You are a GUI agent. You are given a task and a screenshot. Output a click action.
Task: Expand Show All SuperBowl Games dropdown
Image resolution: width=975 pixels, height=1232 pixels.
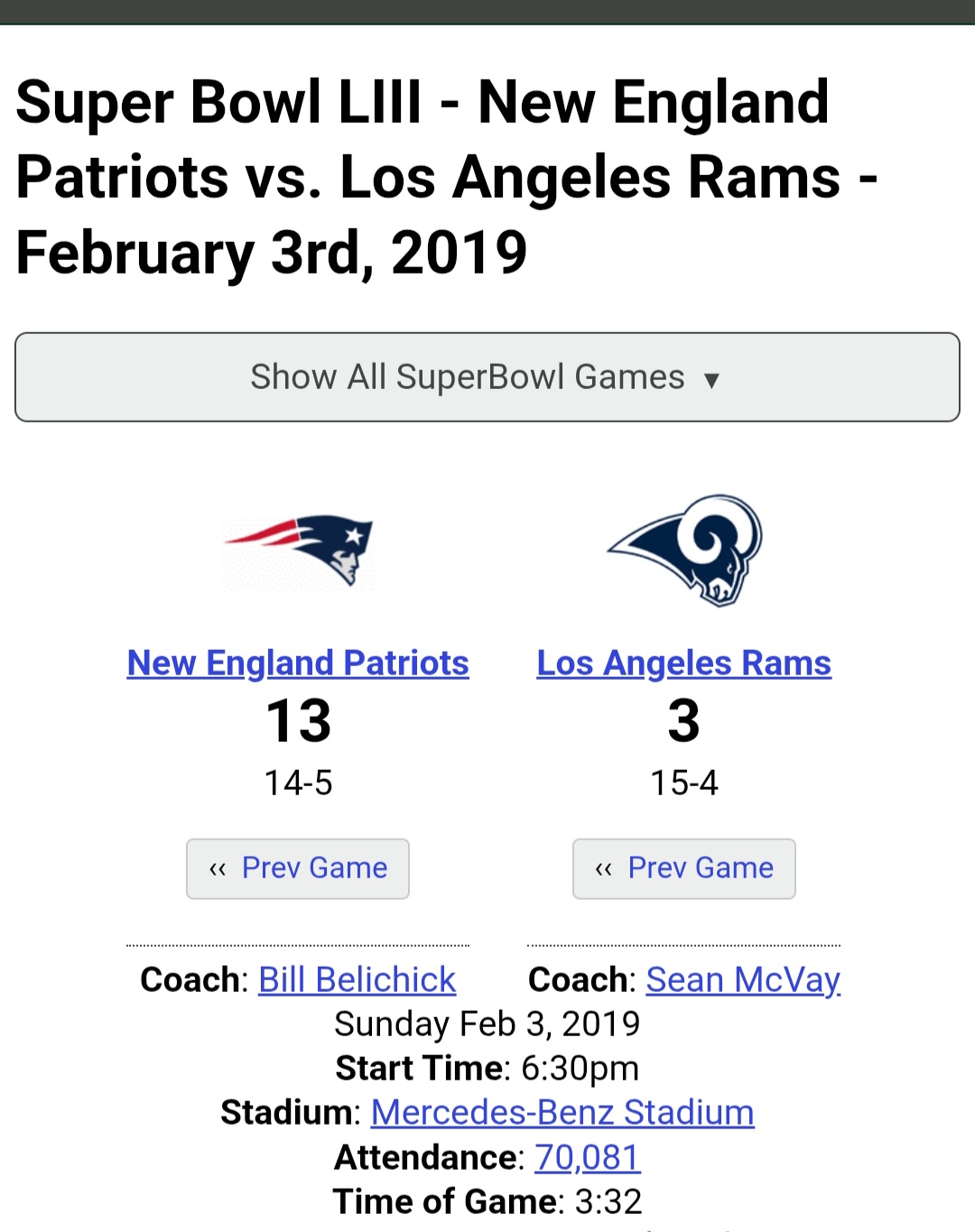click(x=487, y=377)
